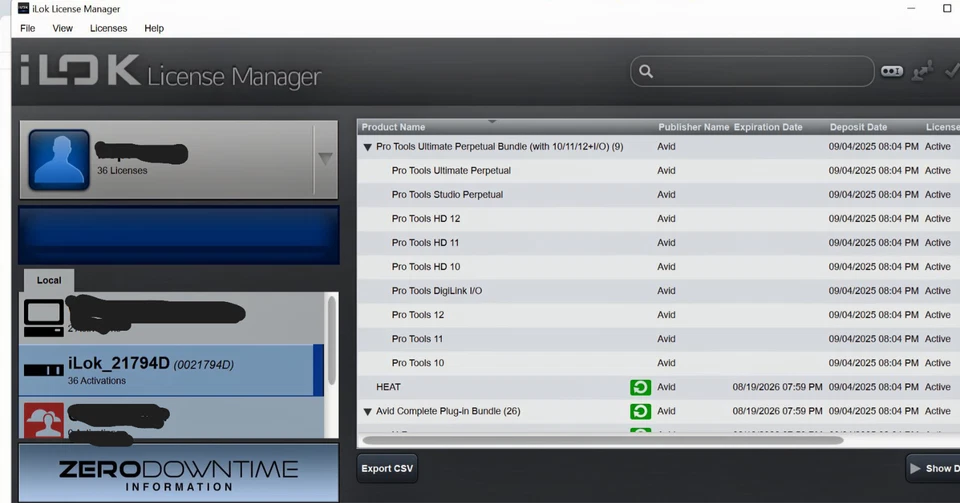Viewport: 960px width, 503px height.
Task: Select the Pro Tools HD 12 row
Action: coord(658,219)
